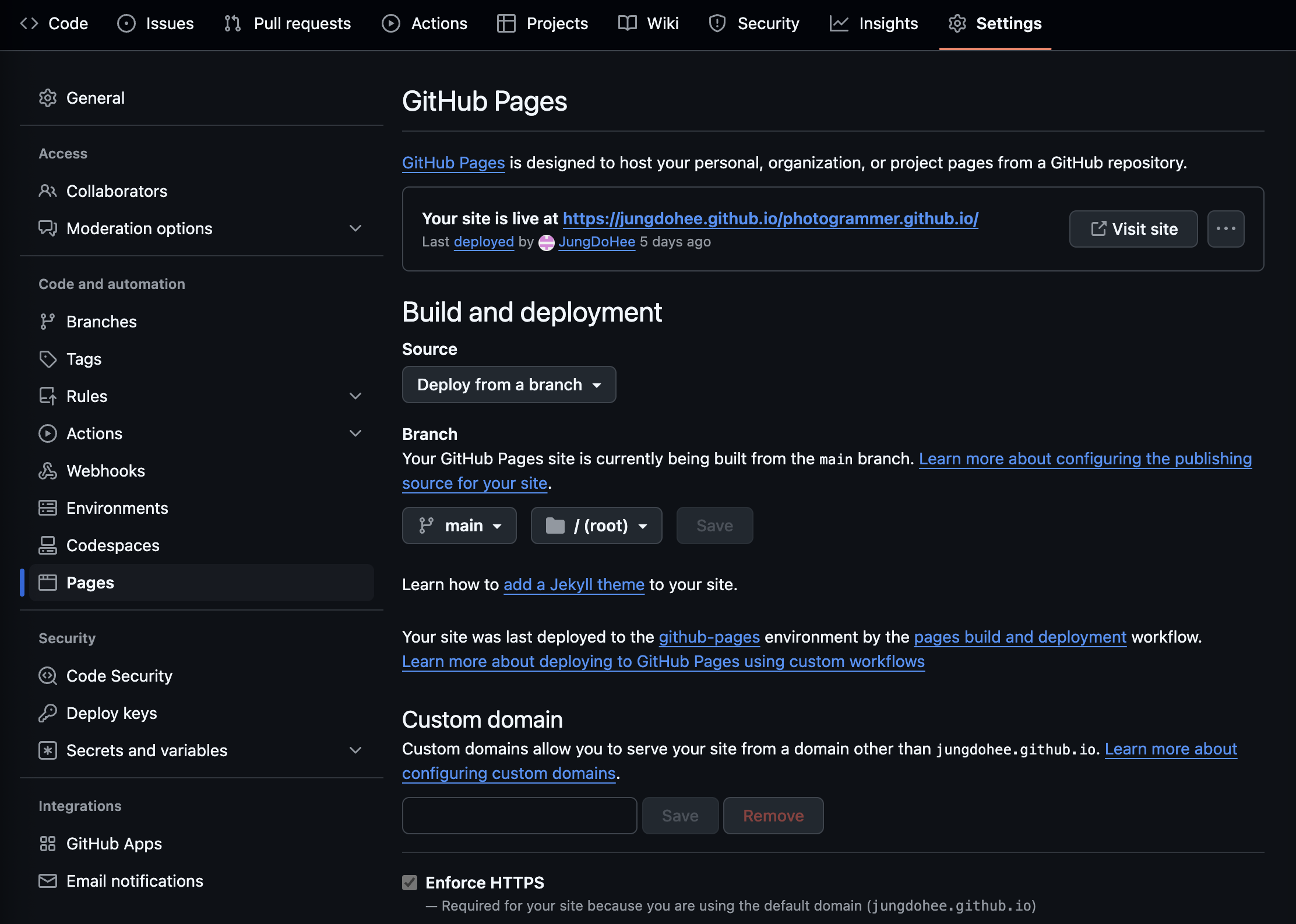Open the Projects tab
1296x924 pixels.
(x=543, y=23)
